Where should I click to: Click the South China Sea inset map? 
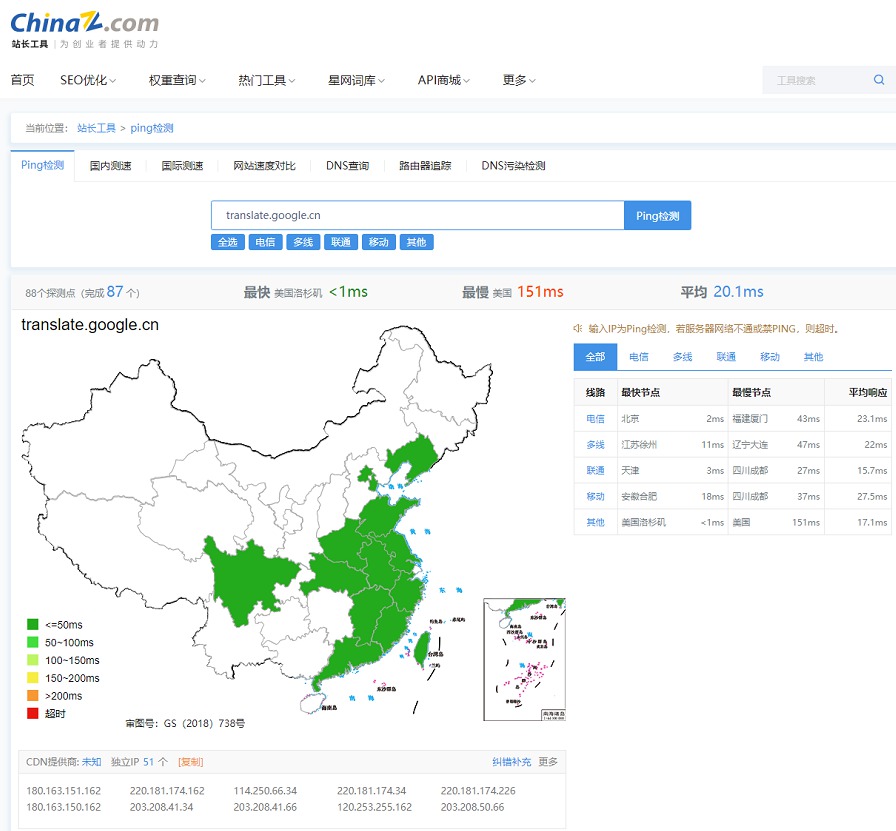pyautogui.click(x=524, y=660)
